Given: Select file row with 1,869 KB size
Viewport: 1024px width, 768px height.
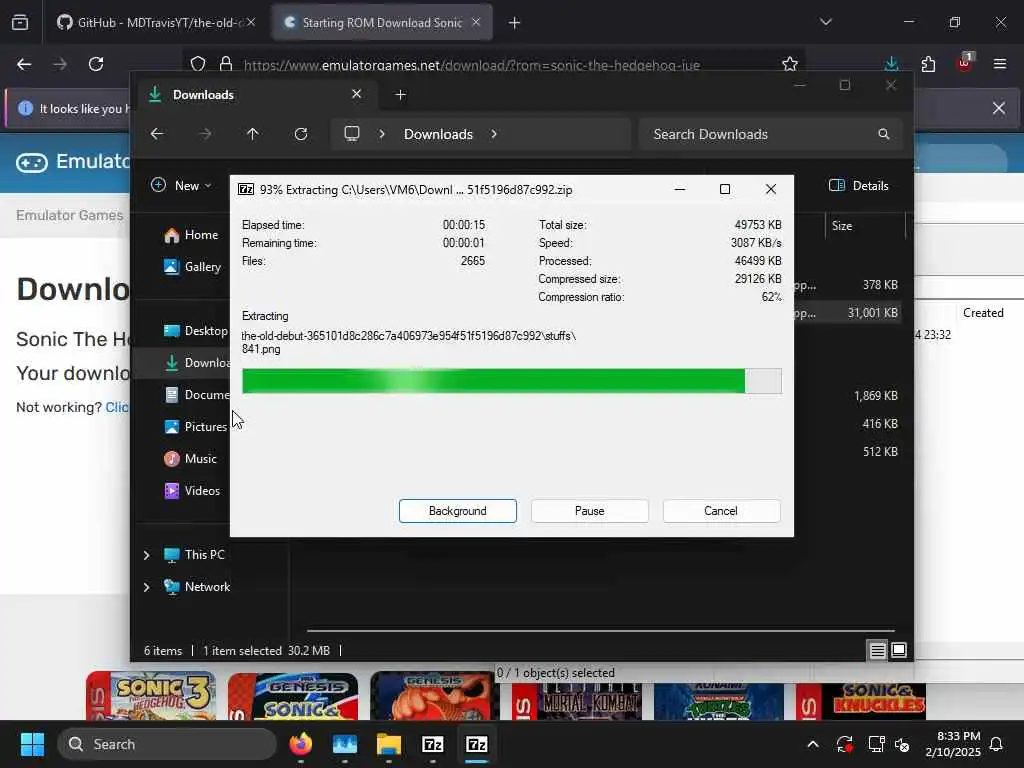Looking at the screenshot, I should [x=875, y=396].
